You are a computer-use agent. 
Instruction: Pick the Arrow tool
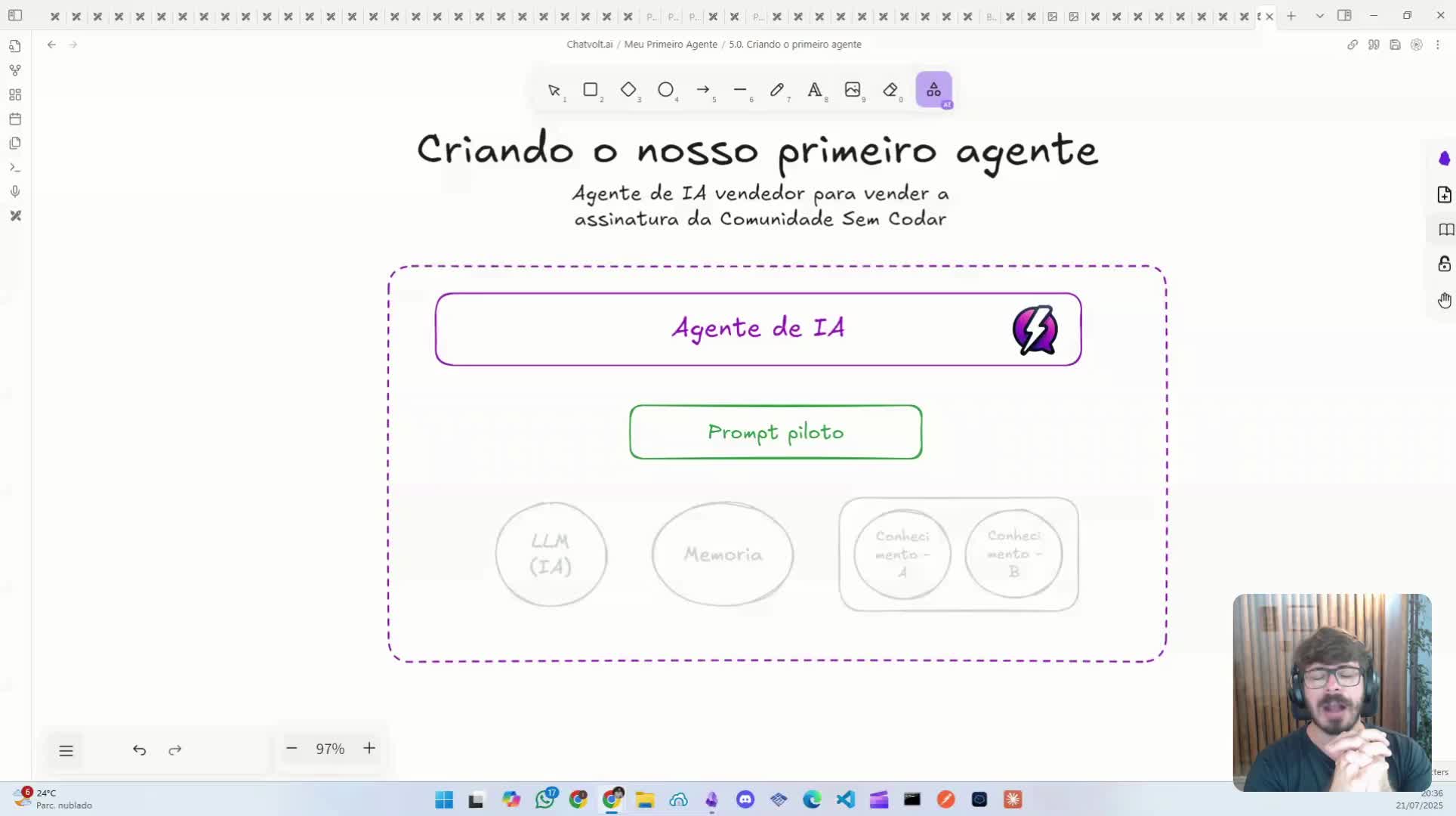pyautogui.click(x=704, y=90)
